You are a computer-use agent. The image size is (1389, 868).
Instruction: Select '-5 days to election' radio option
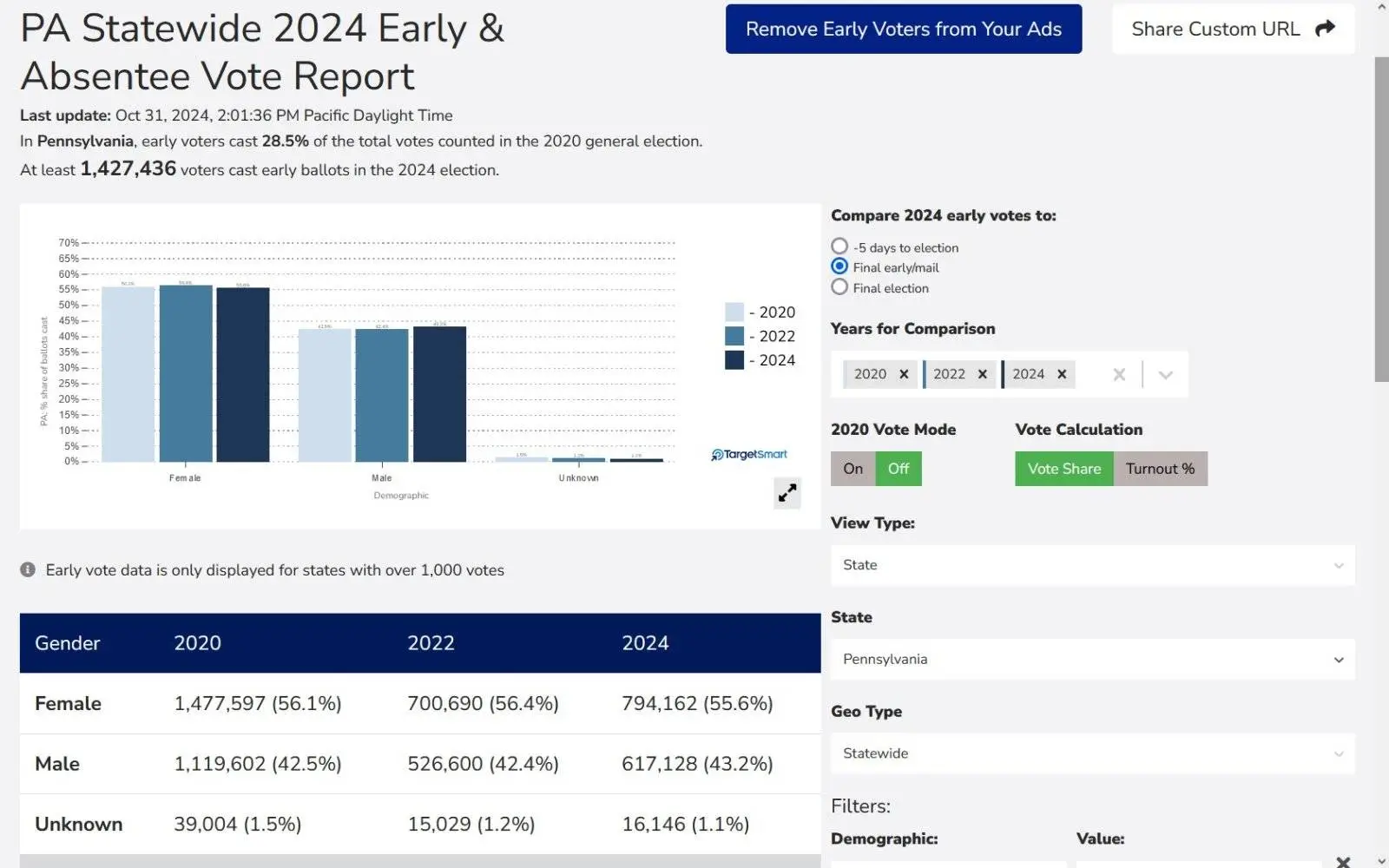click(x=839, y=247)
